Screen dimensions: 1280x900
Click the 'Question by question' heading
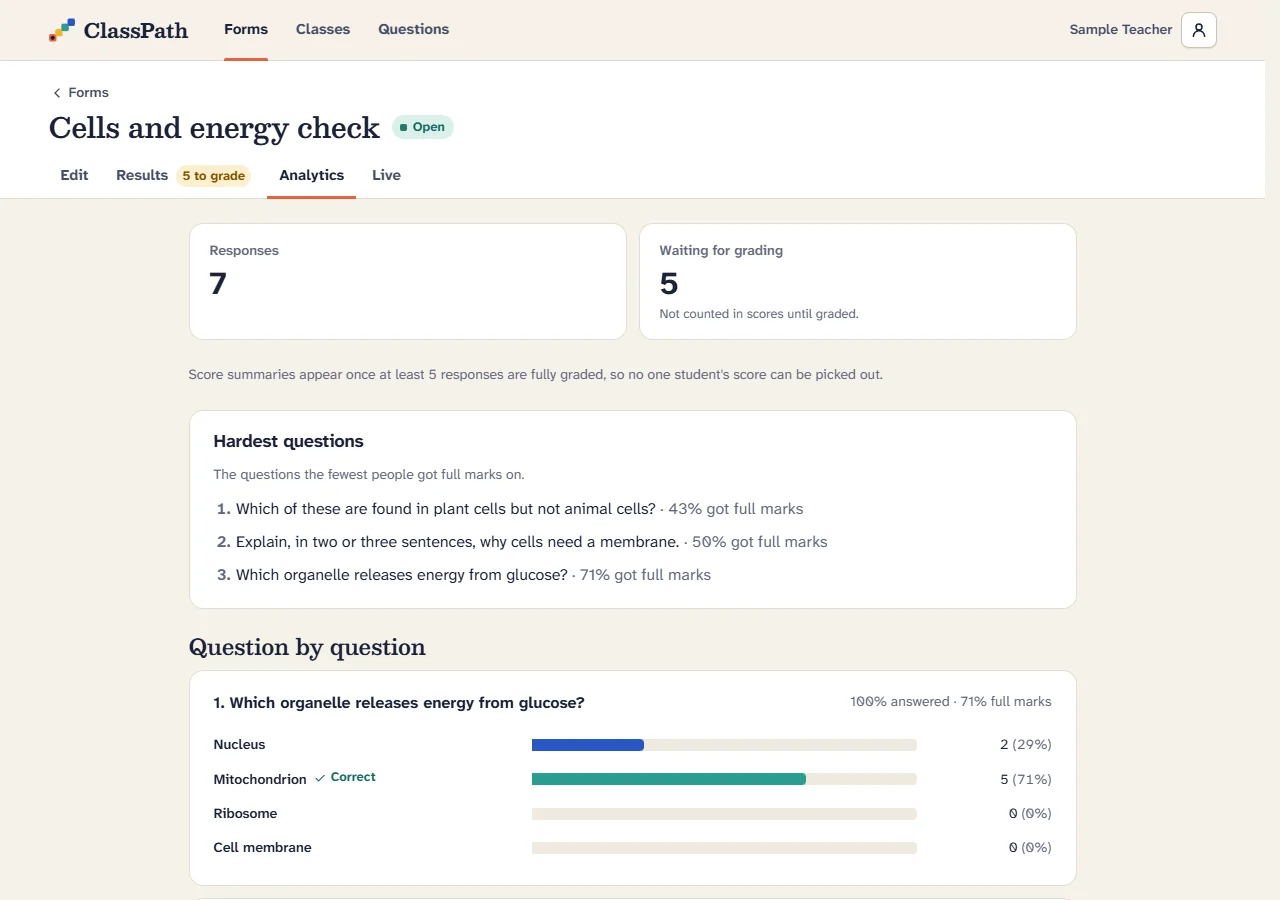307,647
